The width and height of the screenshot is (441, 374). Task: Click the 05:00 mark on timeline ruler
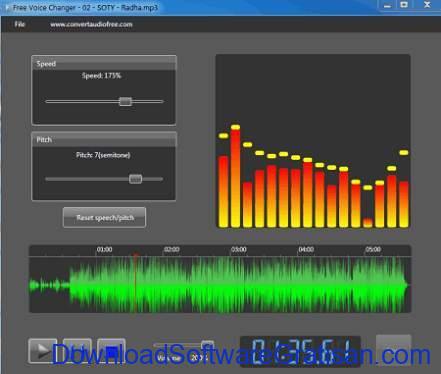[373, 249]
